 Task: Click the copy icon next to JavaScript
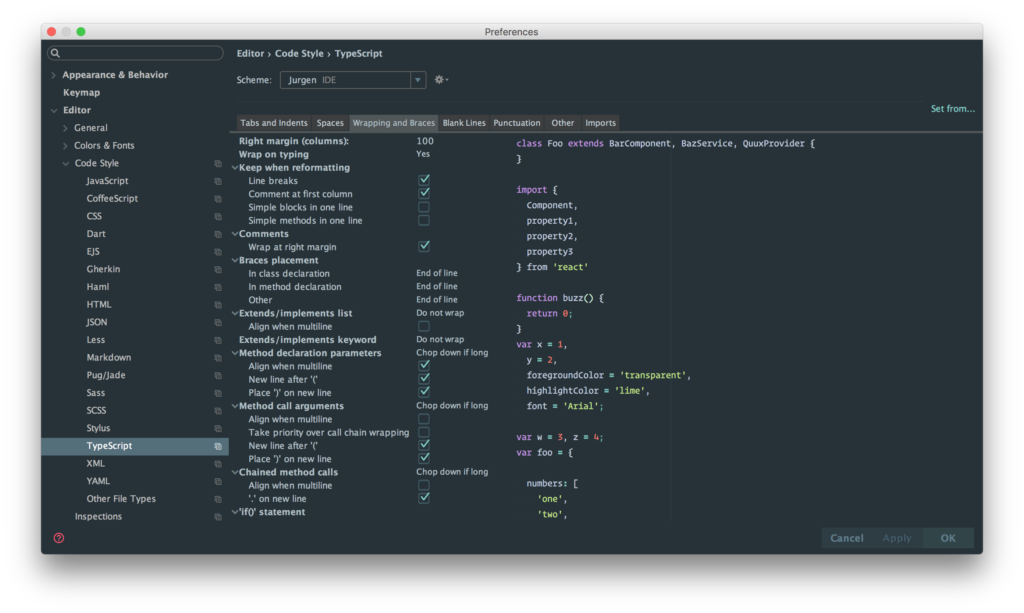(218, 181)
